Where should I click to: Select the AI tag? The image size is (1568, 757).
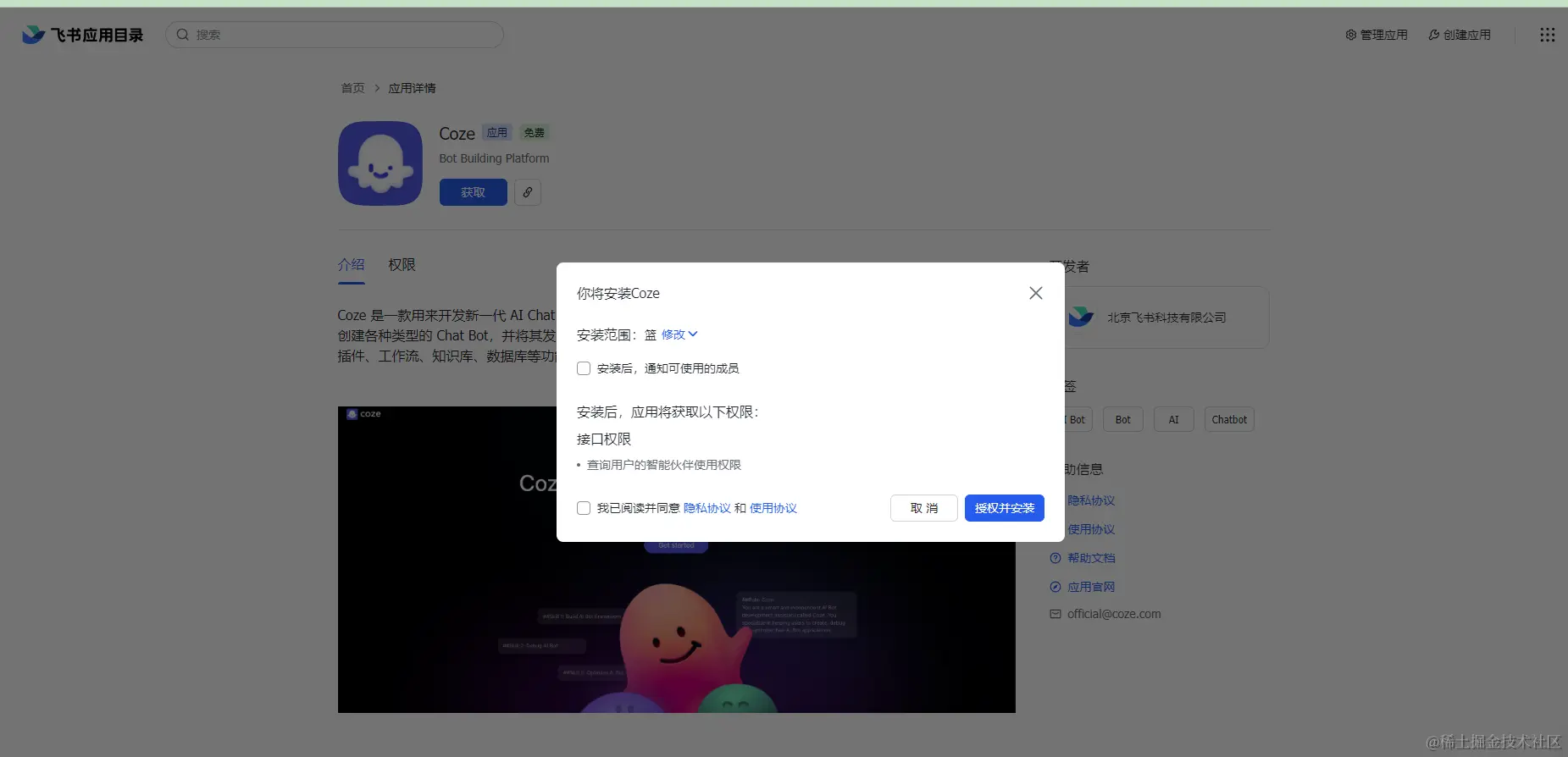1174,419
